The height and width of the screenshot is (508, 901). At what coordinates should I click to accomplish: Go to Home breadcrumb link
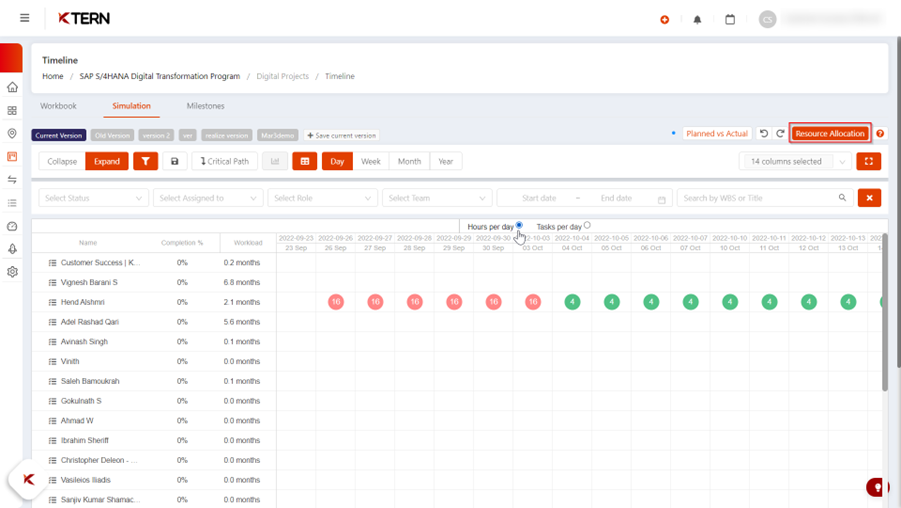[52, 76]
